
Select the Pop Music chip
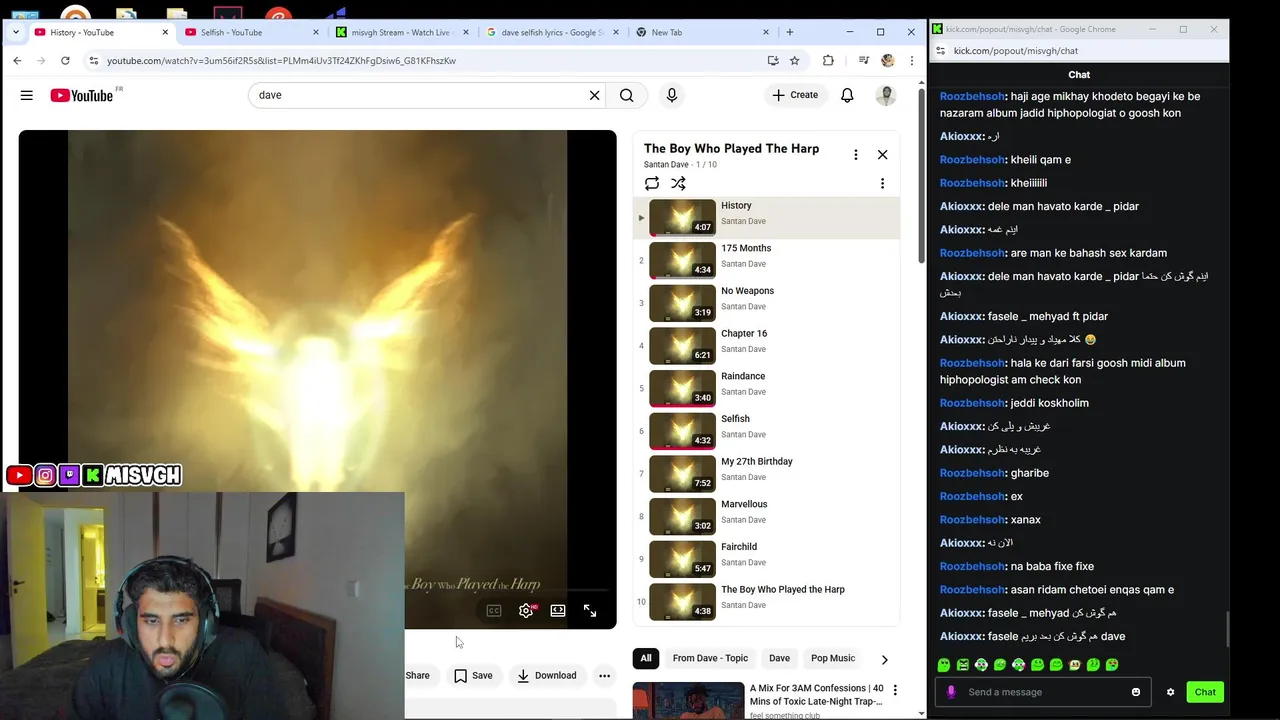(833, 658)
